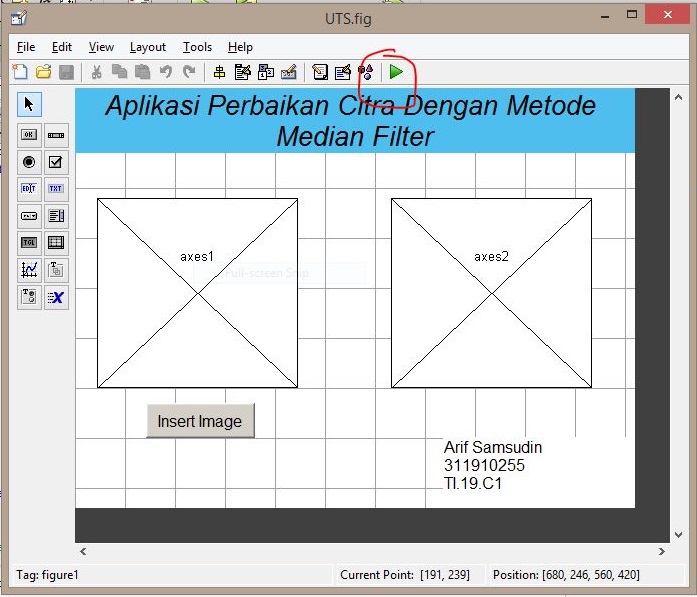Click the Cut scissors icon
Image resolution: width=697 pixels, height=597 pixels.
(x=96, y=72)
